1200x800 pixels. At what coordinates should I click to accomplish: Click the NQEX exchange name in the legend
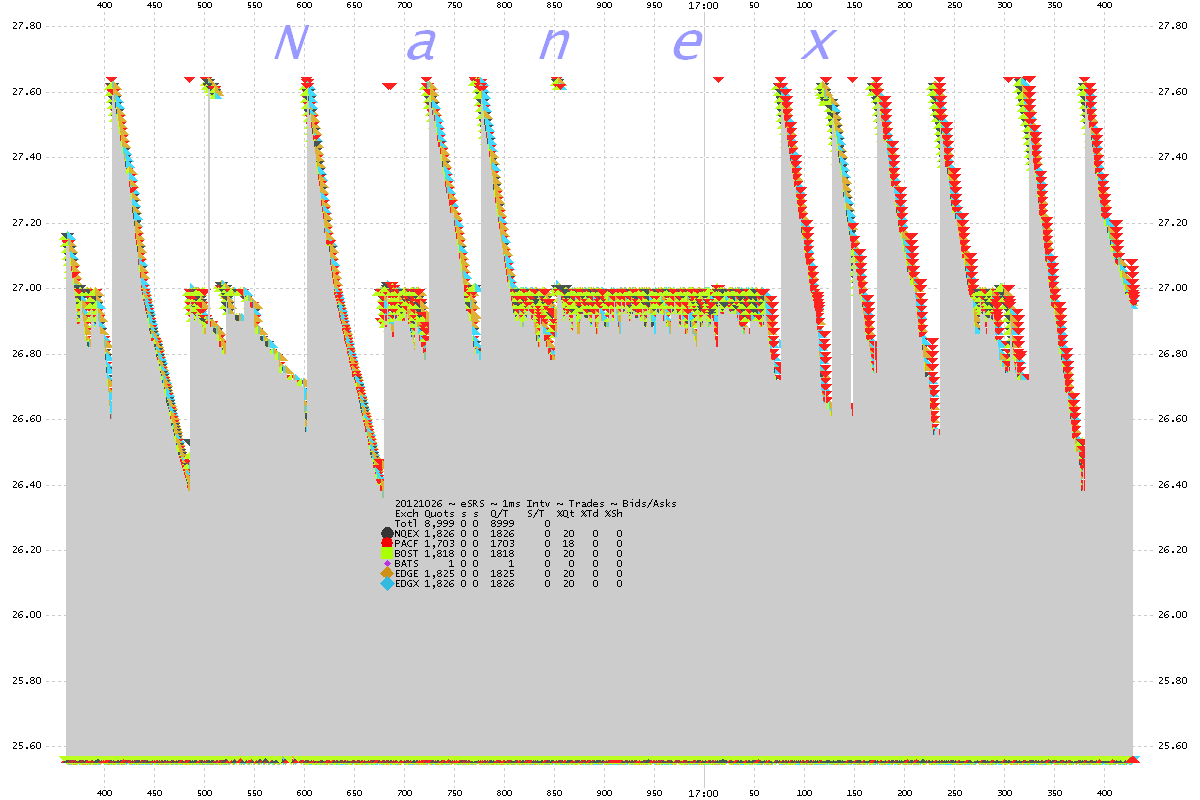407,533
